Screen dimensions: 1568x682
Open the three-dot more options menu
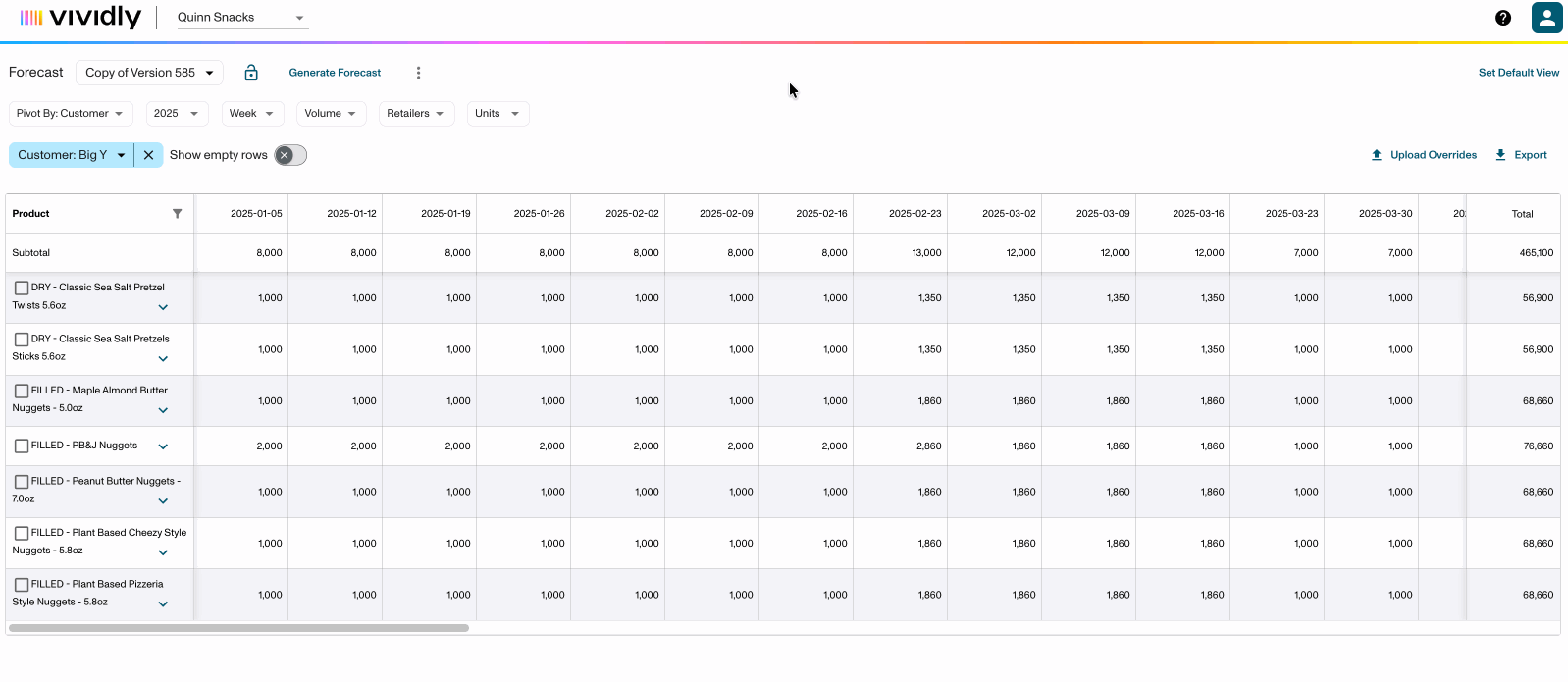tap(418, 73)
